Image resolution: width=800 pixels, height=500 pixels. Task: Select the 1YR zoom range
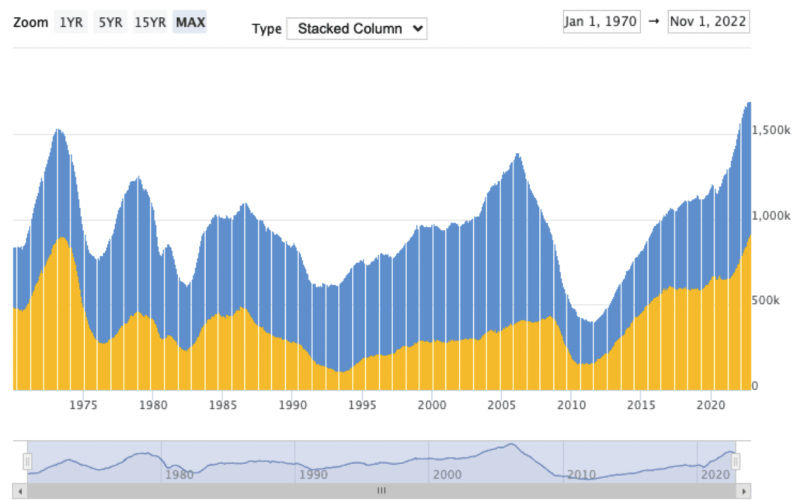[71, 22]
